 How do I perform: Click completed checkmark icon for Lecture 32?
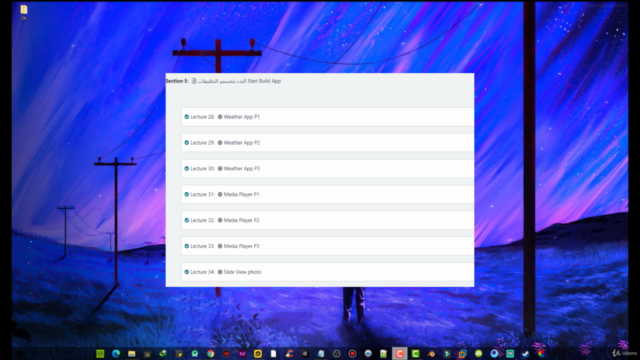tap(187, 220)
